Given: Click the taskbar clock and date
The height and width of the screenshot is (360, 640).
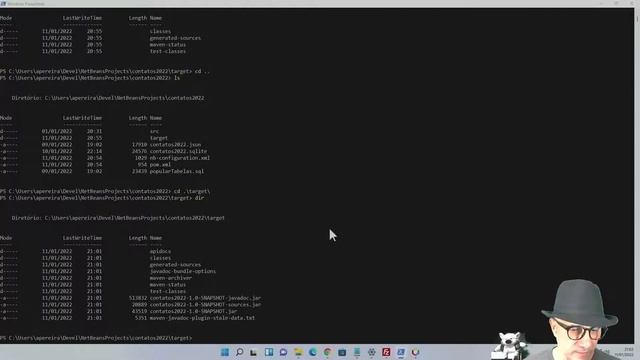Looking at the screenshot, I should (x=624, y=352).
